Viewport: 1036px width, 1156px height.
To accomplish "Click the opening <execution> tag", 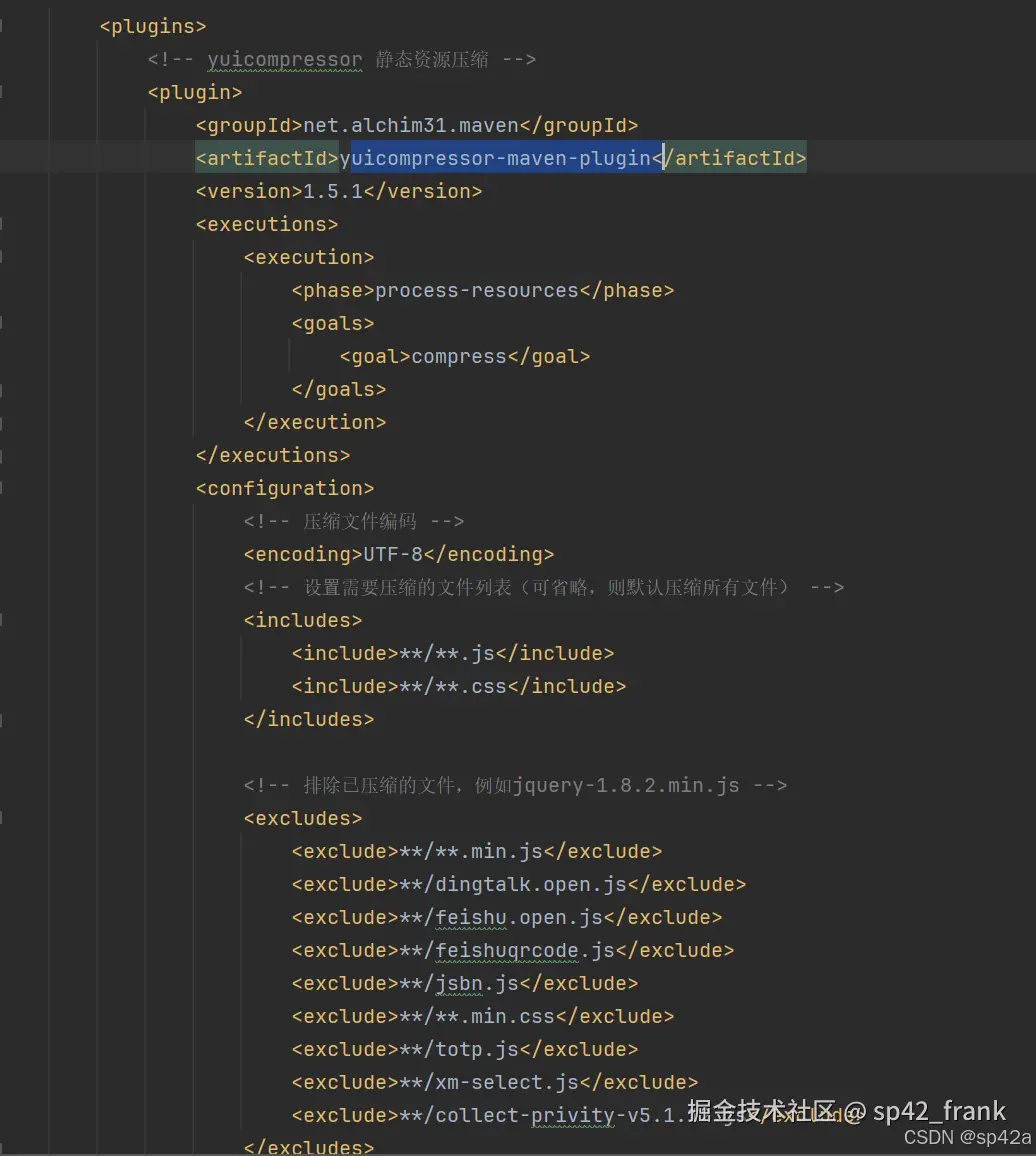I will 309,257.
